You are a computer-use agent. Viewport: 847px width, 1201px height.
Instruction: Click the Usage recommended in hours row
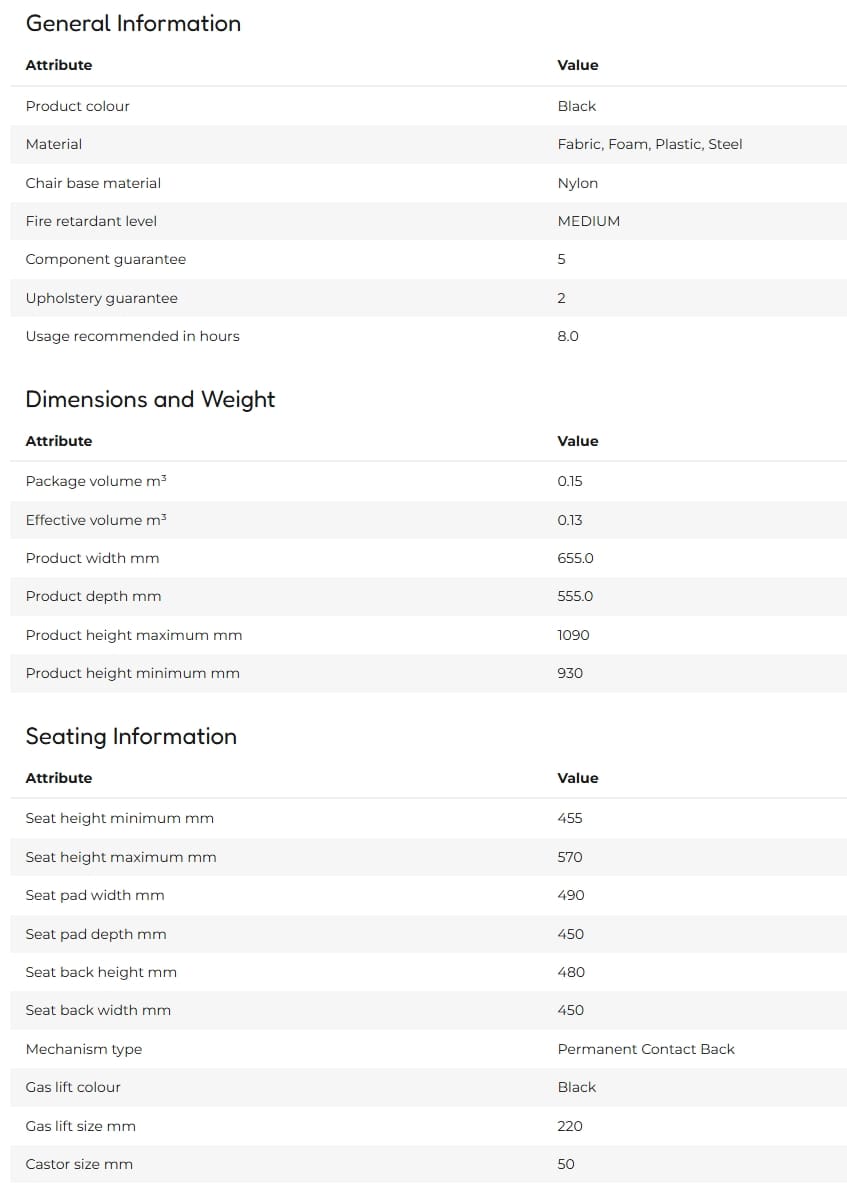click(x=428, y=336)
